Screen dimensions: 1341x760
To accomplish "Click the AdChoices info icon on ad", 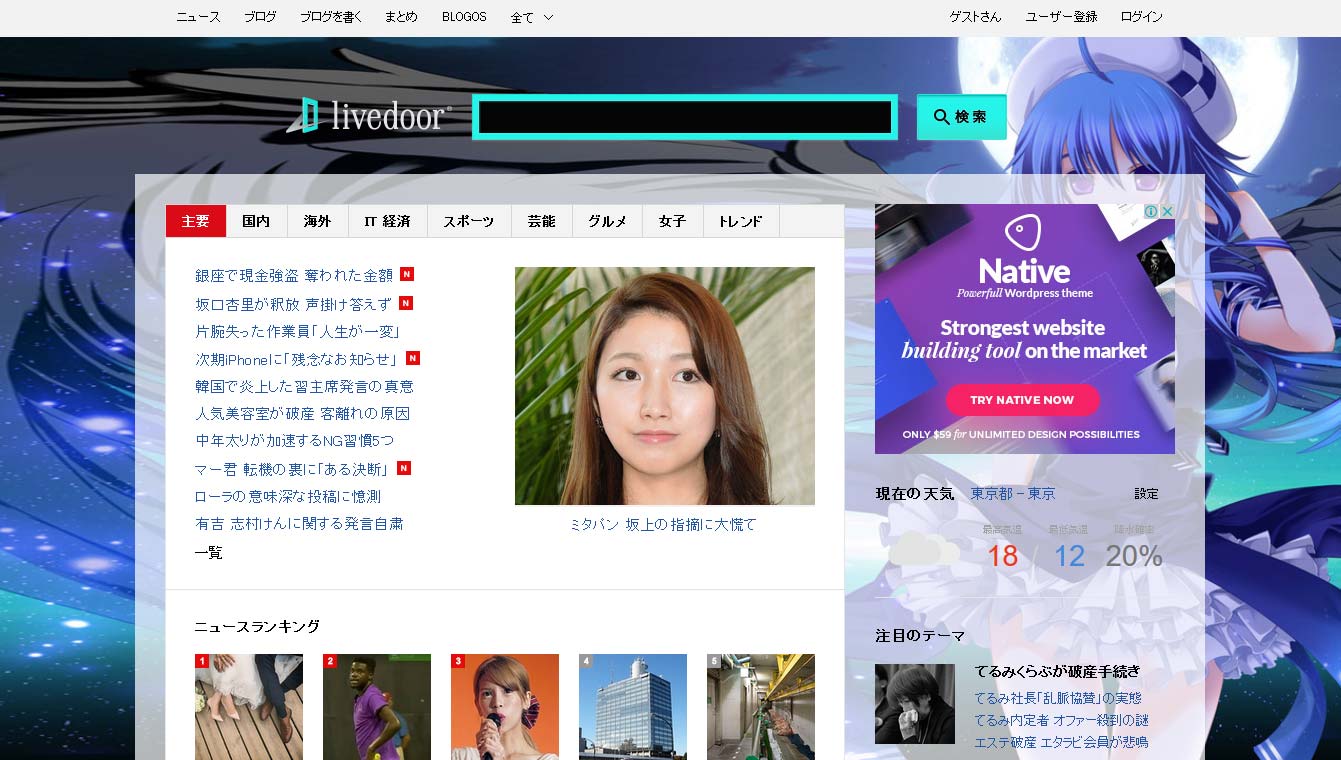I will 1151,212.
